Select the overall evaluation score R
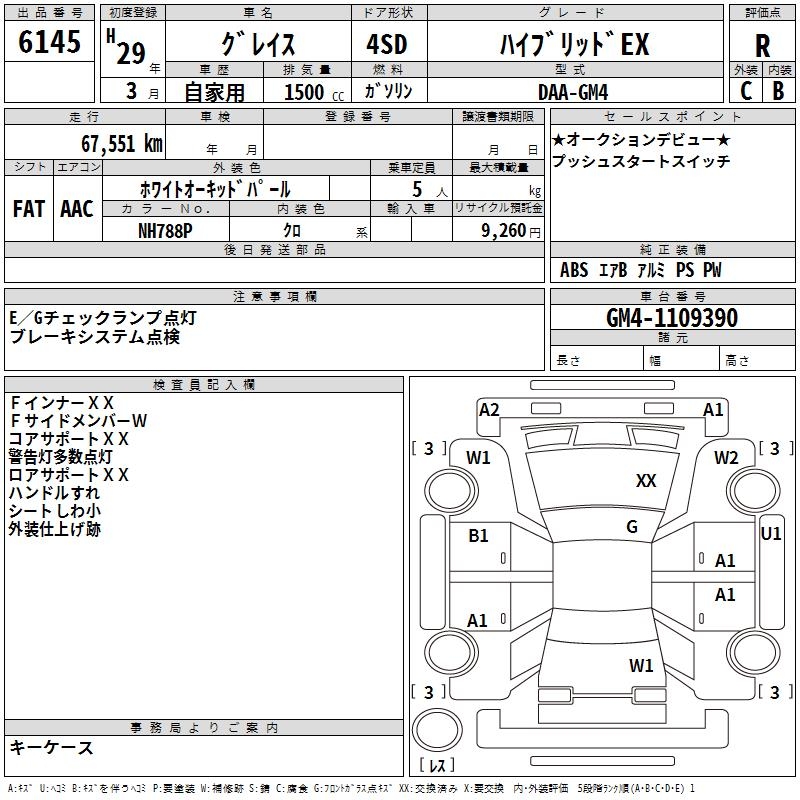 (762, 45)
